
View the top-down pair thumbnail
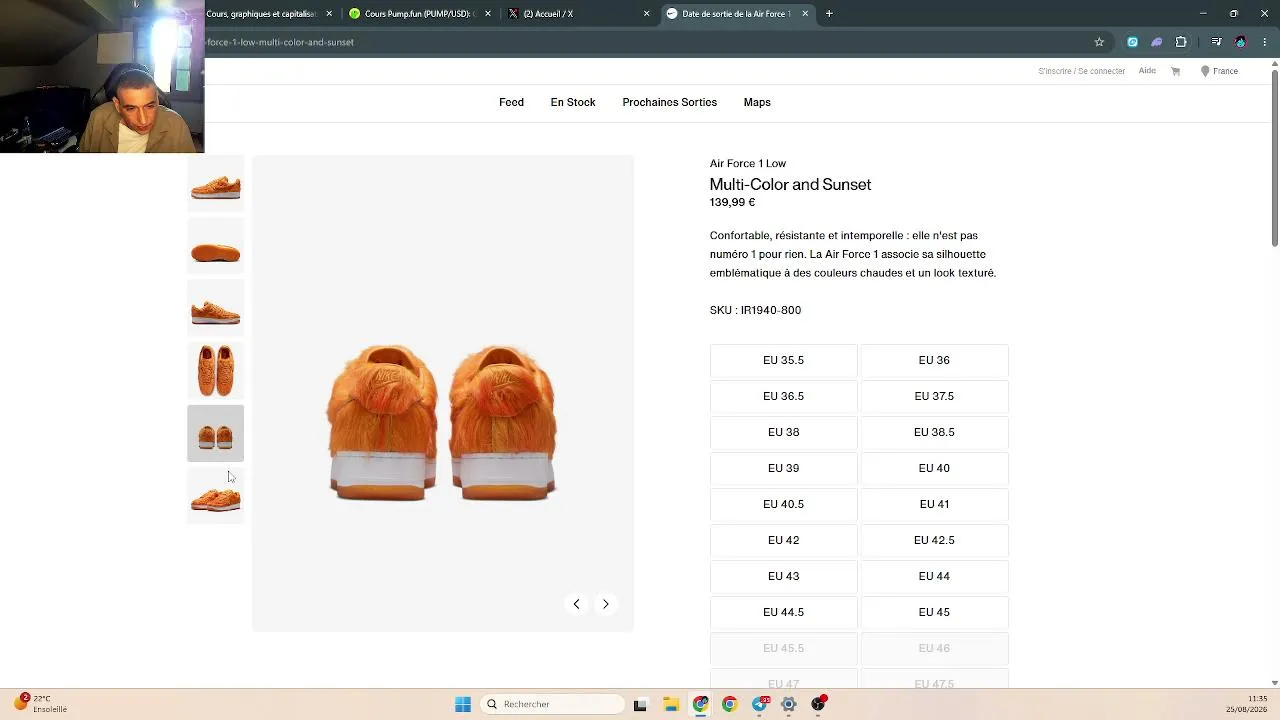pyautogui.click(x=215, y=371)
